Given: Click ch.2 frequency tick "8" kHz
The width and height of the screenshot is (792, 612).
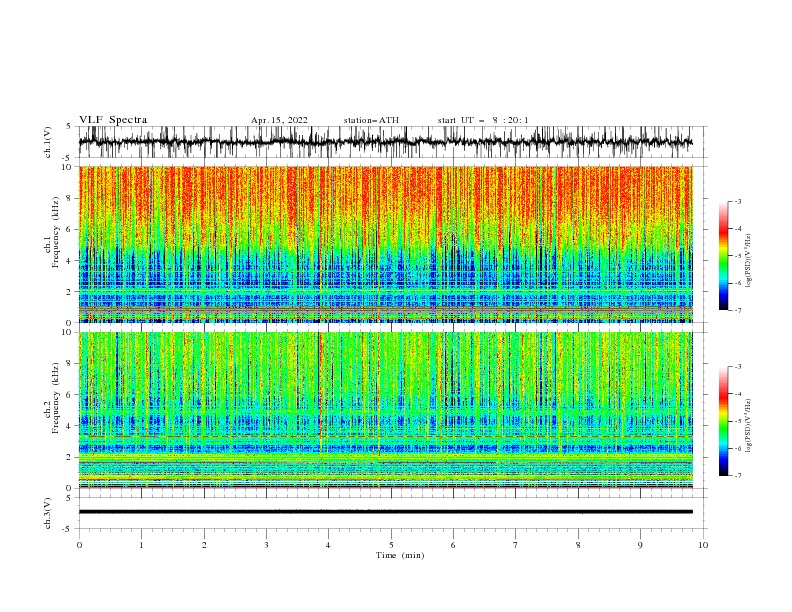Looking at the screenshot, I should click(x=71, y=364).
